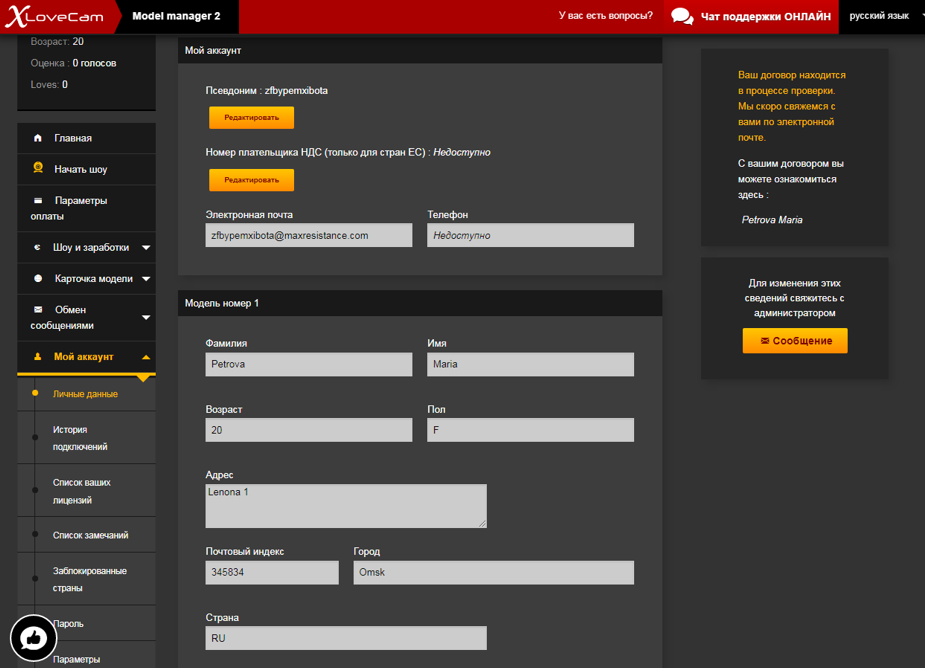
Task: Open the support chat bubble icon
Action: [x=682, y=17]
